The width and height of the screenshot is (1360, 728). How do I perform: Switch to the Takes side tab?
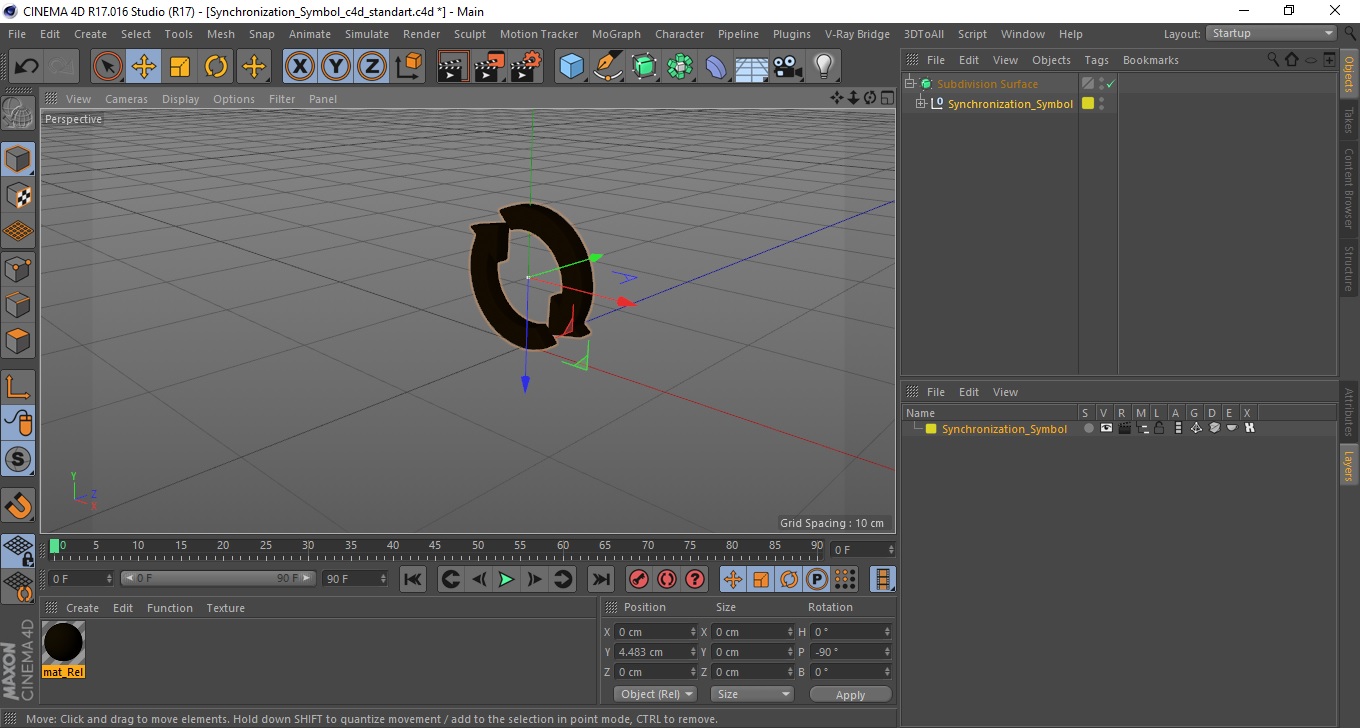pos(1349,120)
